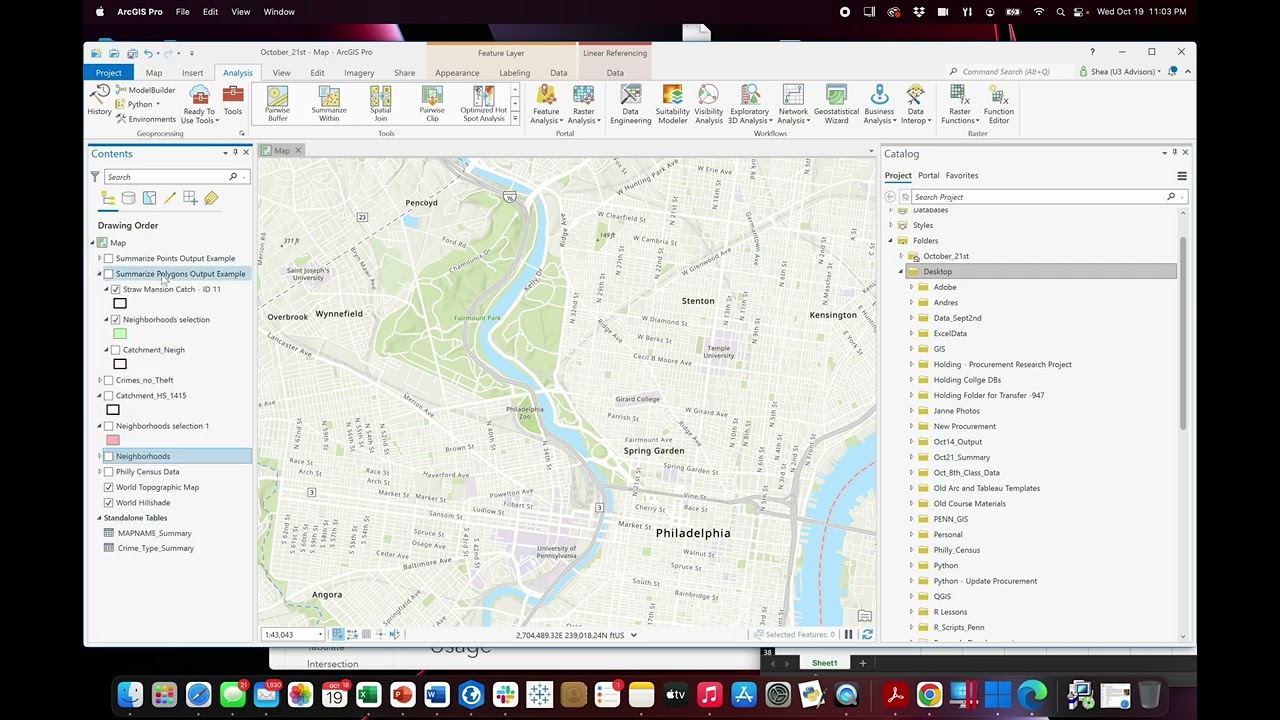The width and height of the screenshot is (1280, 720).
Task: Open the Catalog pane hamburger menu
Action: click(1182, 176)
